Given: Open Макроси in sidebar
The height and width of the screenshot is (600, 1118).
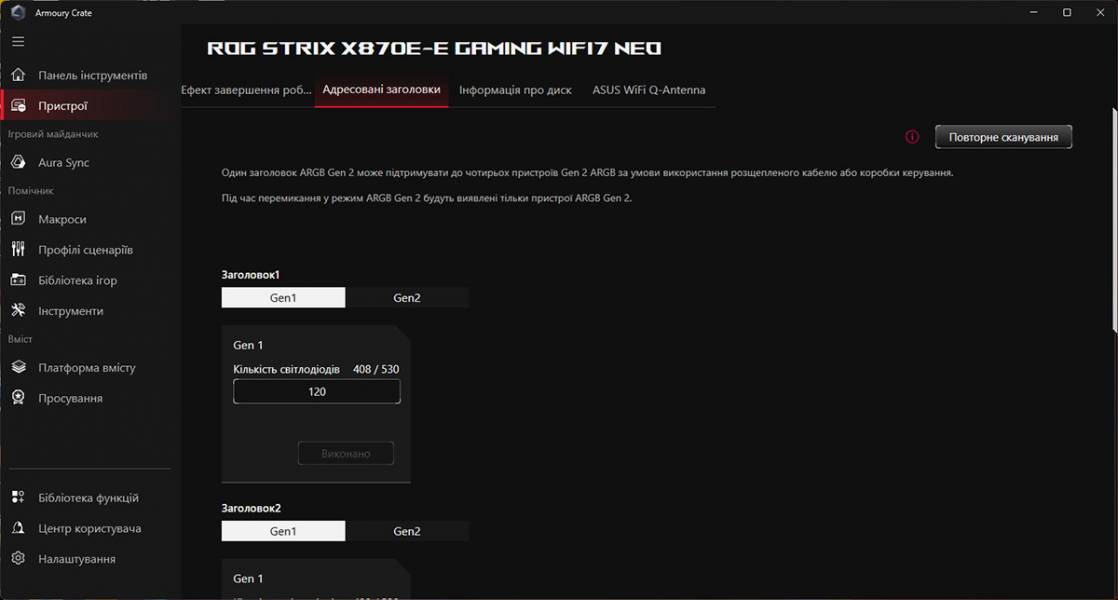Looking at the screenshot, I should pyautogui.click(x=62, y=219).
